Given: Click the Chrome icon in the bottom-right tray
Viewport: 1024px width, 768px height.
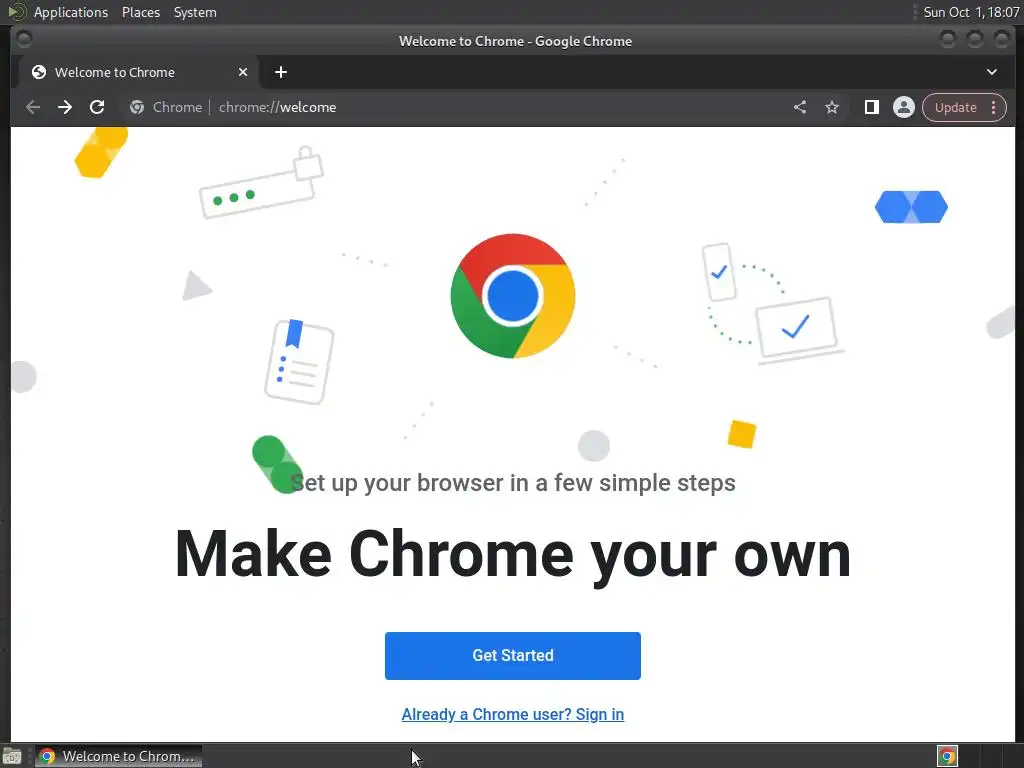Looking at the screenshot, I should click(947, 756).
